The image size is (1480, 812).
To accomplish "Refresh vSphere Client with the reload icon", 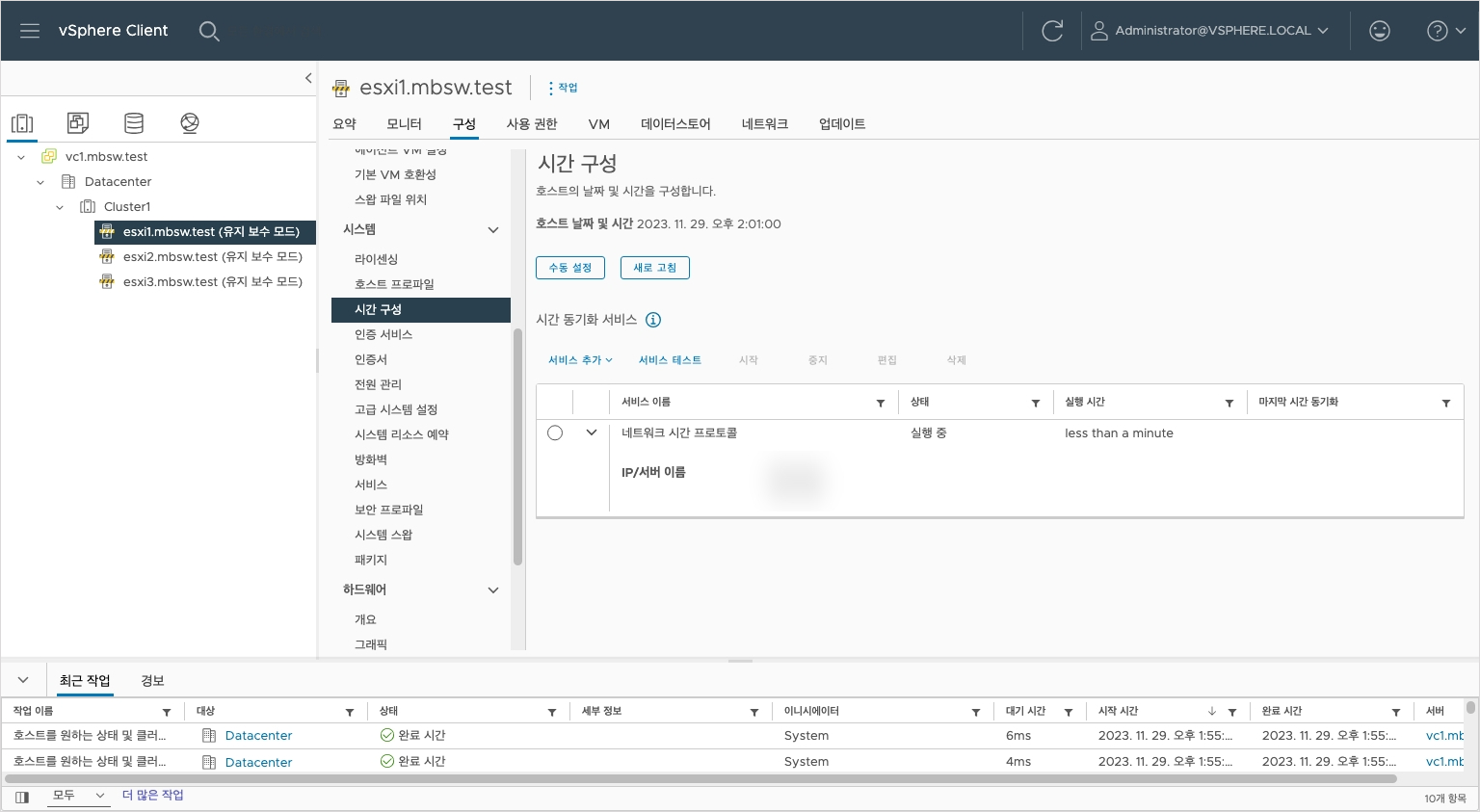I will click(x=1052, y=31).
